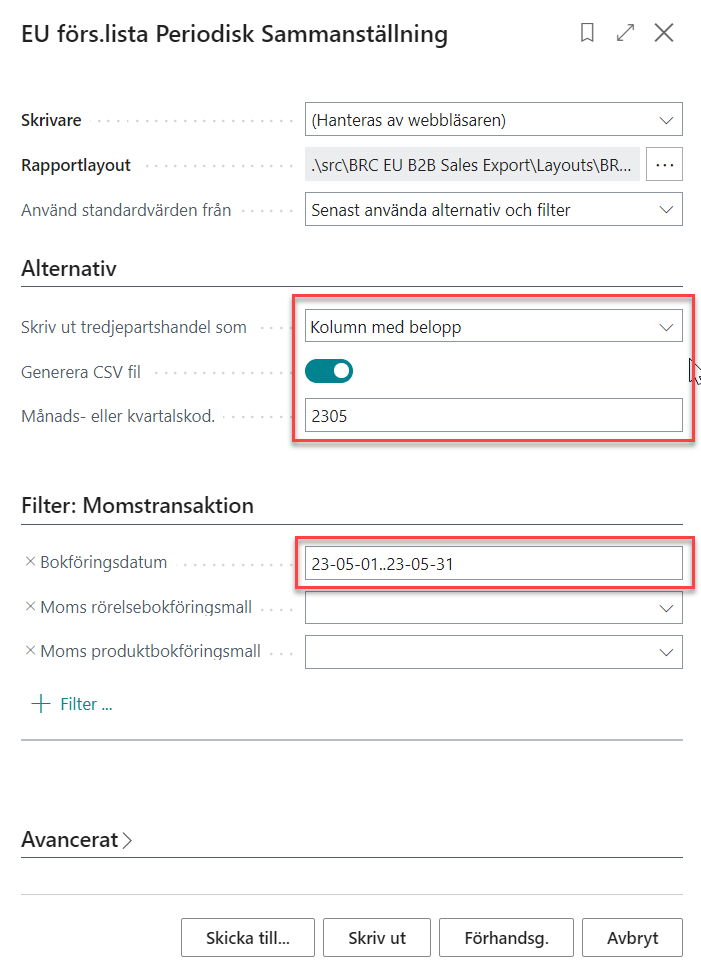Click the Månads- eller kvartalskod input field
This screenshot has width=701, height=976.
(x=493, y=415)
